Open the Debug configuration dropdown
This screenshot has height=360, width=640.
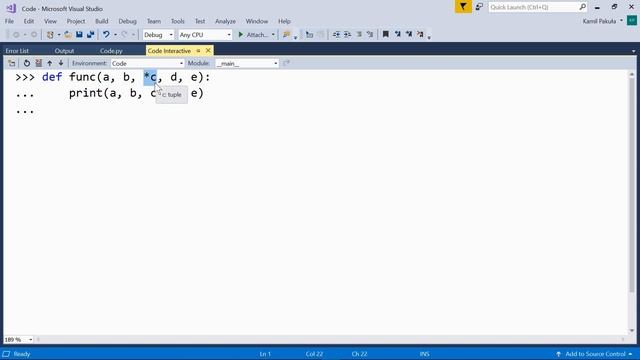[x=158, y=35]
